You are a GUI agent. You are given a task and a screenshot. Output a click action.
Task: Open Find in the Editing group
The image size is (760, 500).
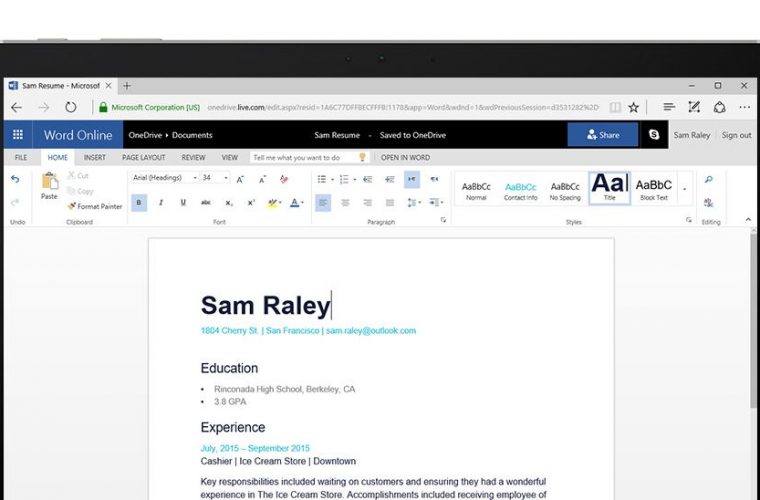pyautogui.click(x=709, y=179)
